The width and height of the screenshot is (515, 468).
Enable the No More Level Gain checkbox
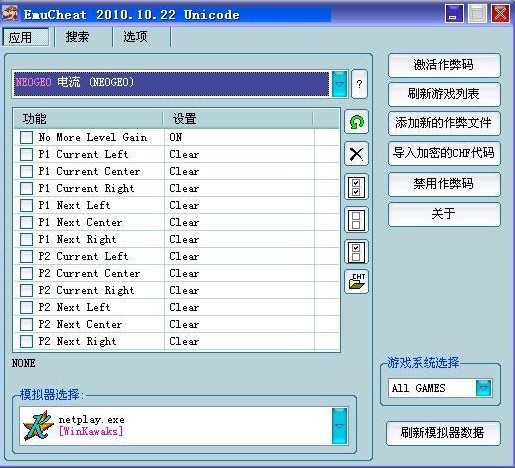(26, 137)
